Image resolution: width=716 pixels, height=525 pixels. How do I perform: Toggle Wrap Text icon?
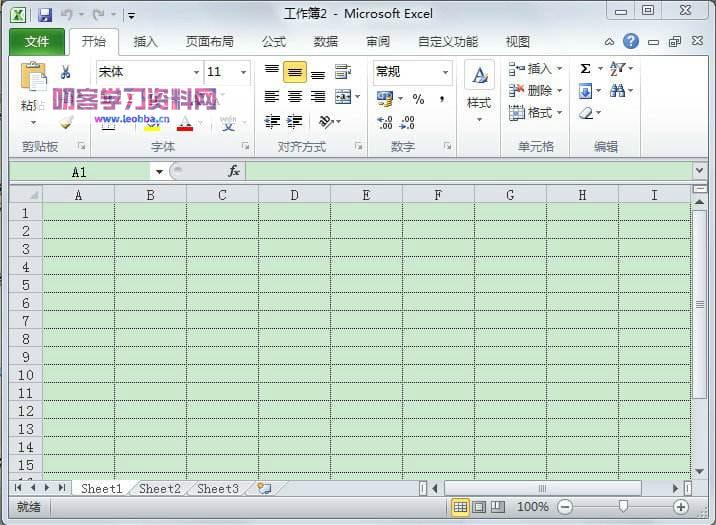pos(342,72)
